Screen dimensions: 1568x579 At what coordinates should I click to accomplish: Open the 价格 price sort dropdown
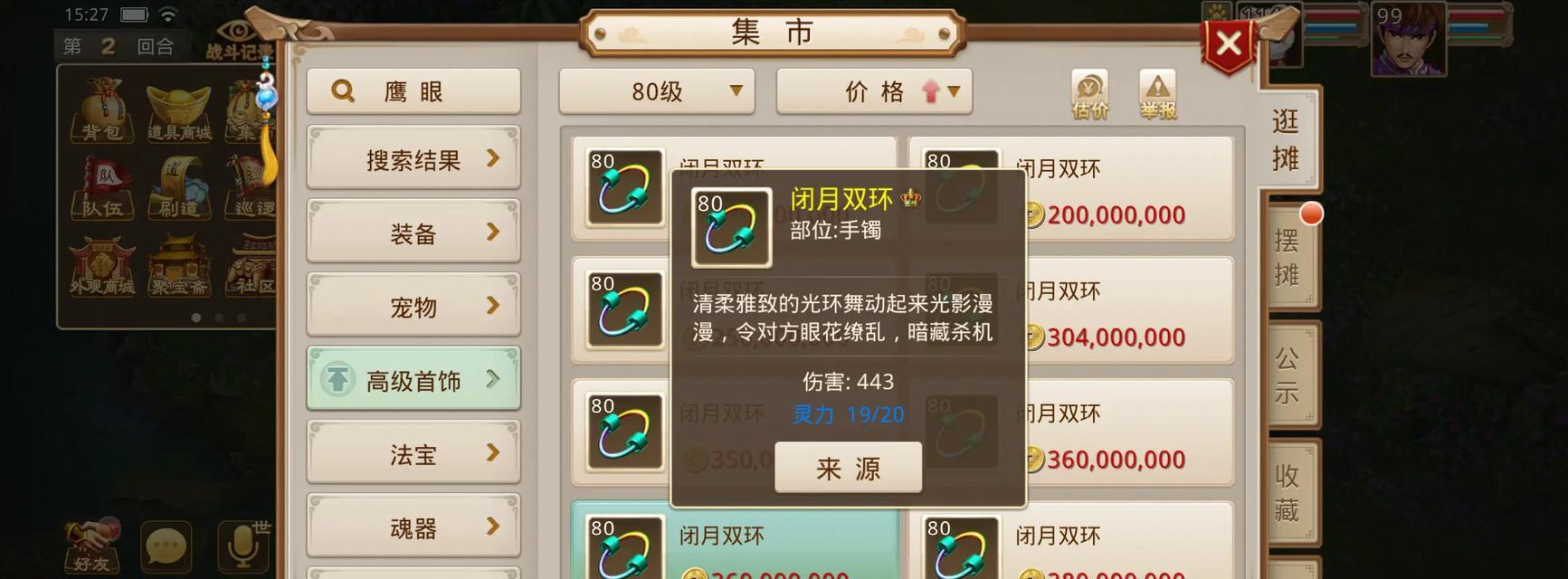click(x=874, y=91)
